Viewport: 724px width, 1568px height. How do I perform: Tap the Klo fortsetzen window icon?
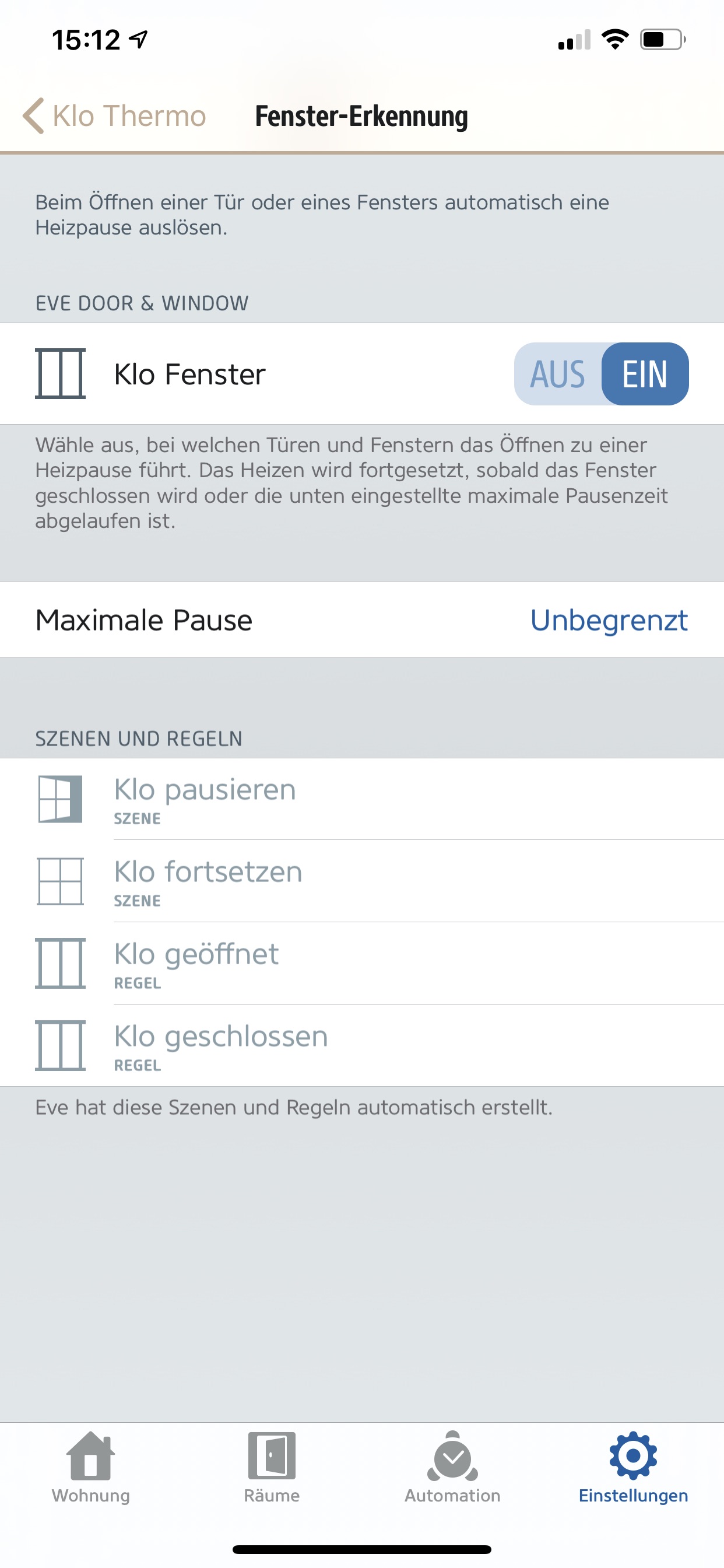point(60,881)
